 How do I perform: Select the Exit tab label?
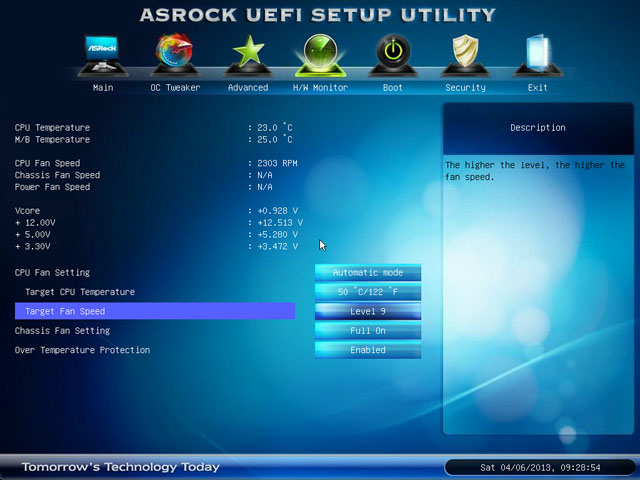click(538, 87)
